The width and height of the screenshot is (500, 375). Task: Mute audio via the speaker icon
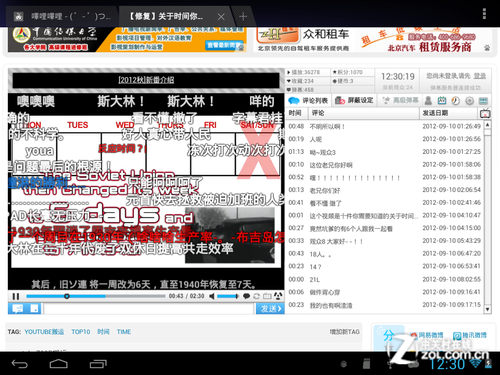[211, 296]
